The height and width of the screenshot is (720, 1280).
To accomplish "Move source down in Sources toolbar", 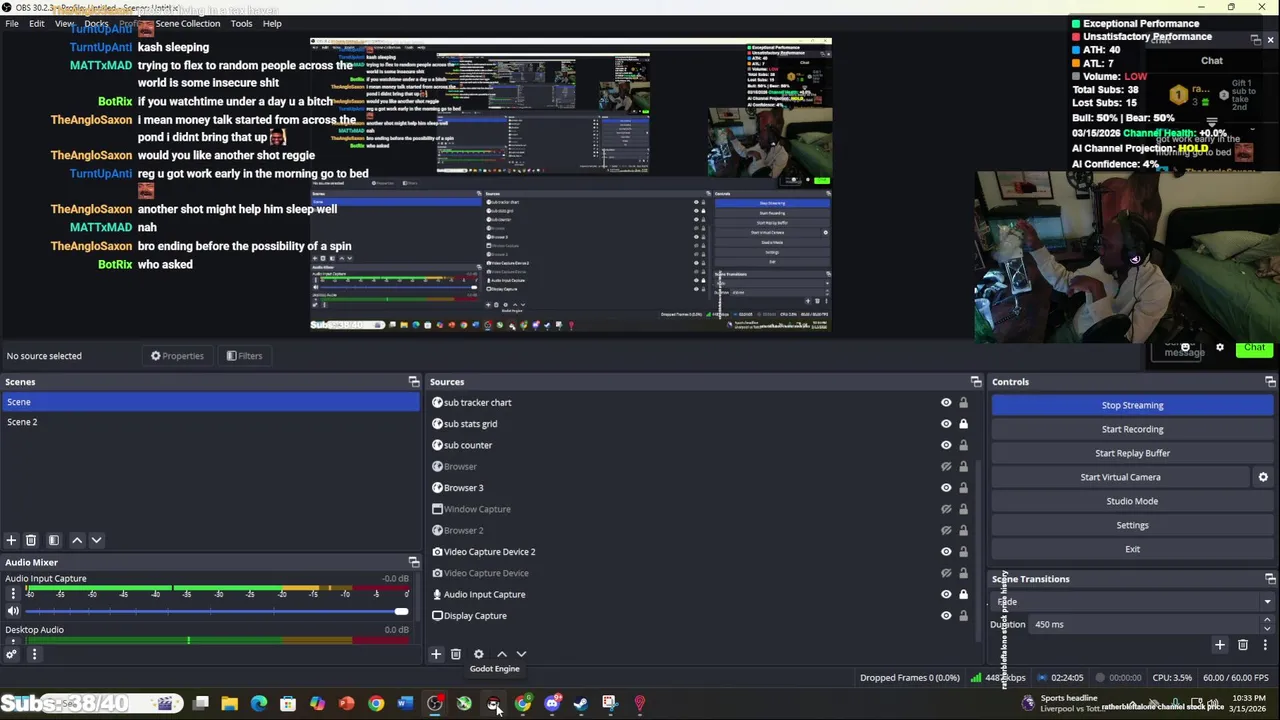I will tap(521, 654).
